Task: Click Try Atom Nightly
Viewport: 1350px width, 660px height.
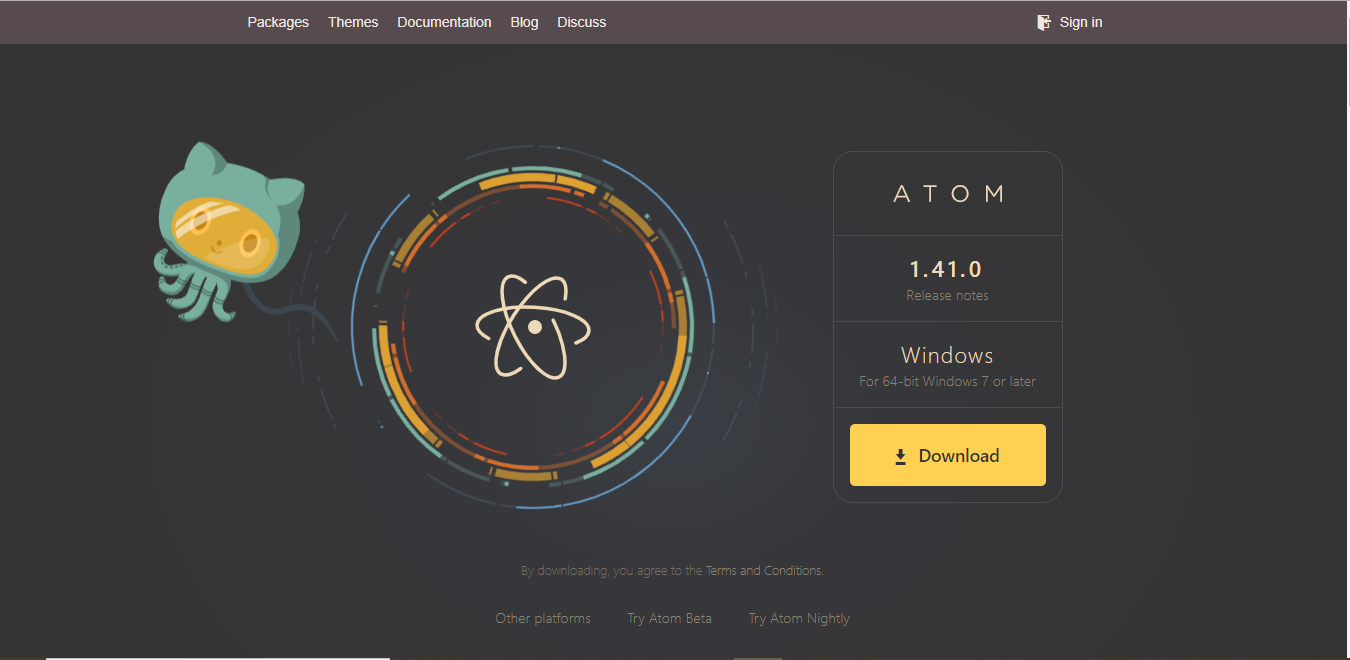Action: (799, 618)
